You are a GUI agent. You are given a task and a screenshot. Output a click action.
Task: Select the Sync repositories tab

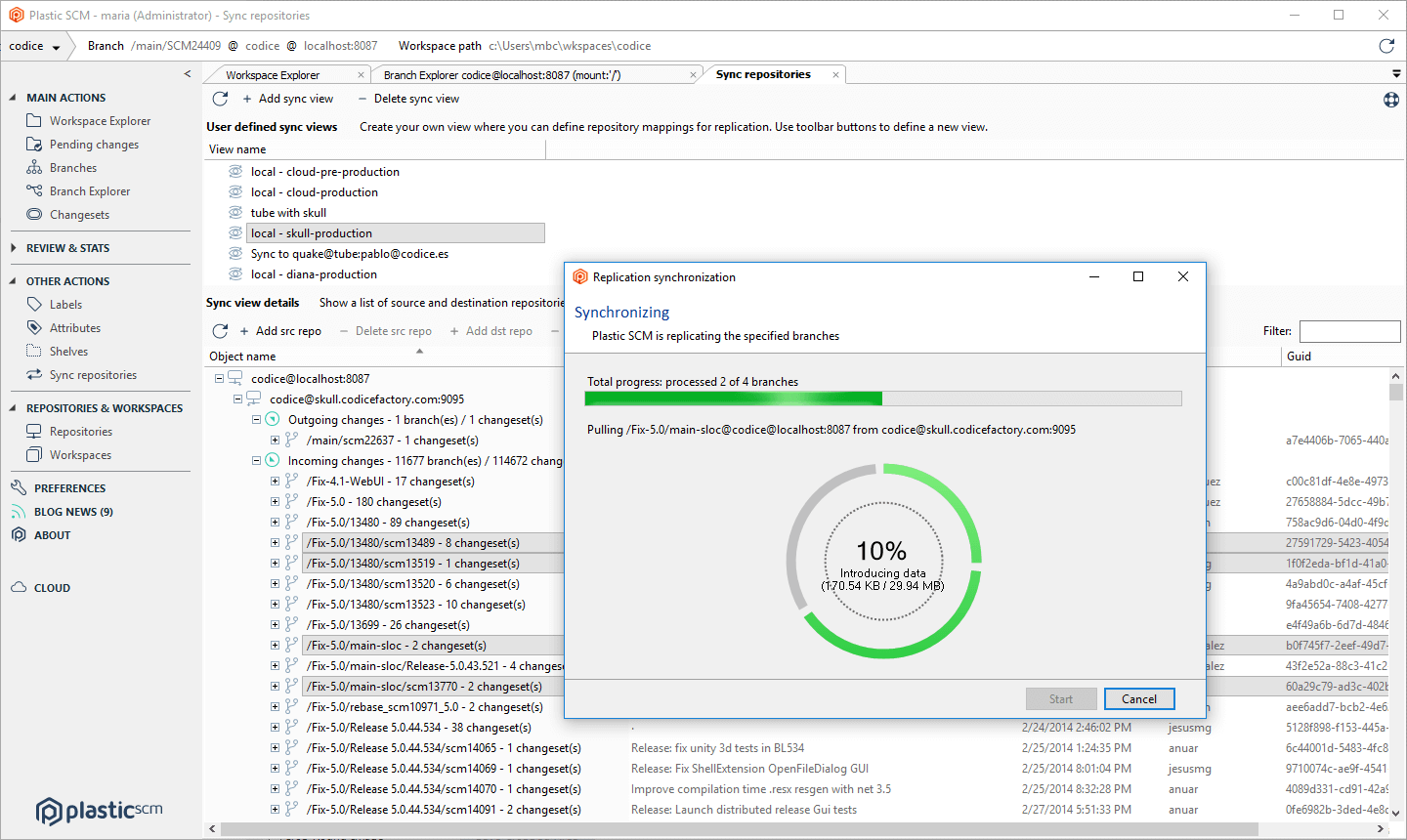pyautogui.click(x=763, y=74)
